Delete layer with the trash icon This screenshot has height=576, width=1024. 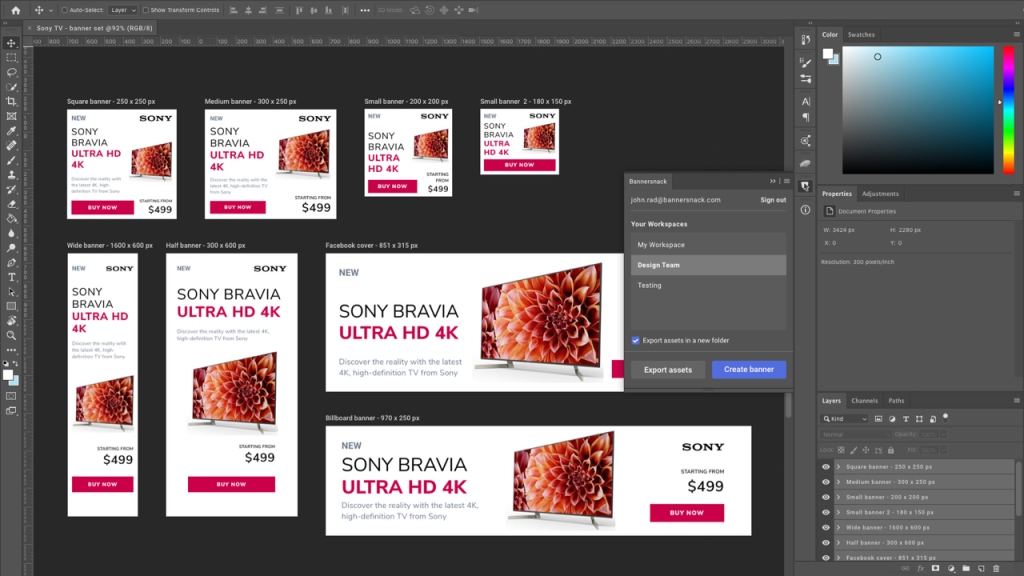pos(996,569)
